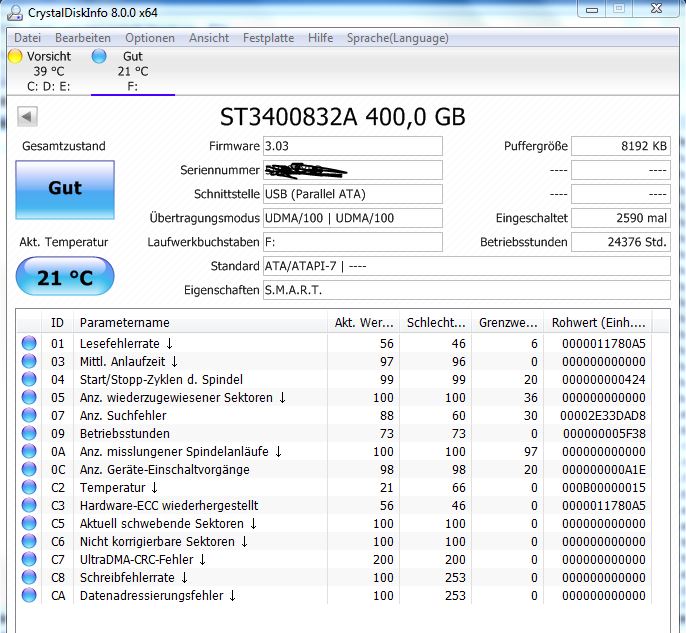
Task: Click the Gesamtzustand label
Action: (64, 146)
